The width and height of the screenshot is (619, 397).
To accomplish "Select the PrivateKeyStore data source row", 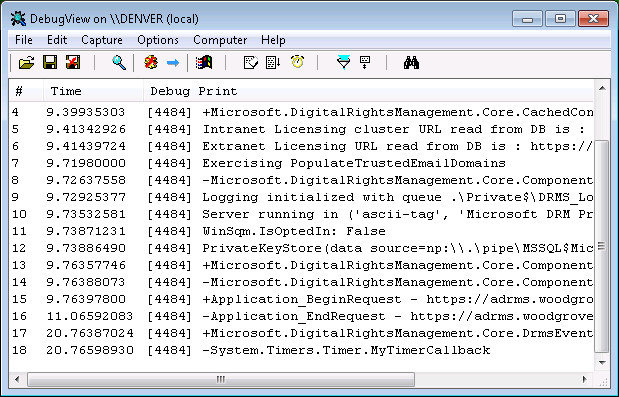I will (301, 248).
